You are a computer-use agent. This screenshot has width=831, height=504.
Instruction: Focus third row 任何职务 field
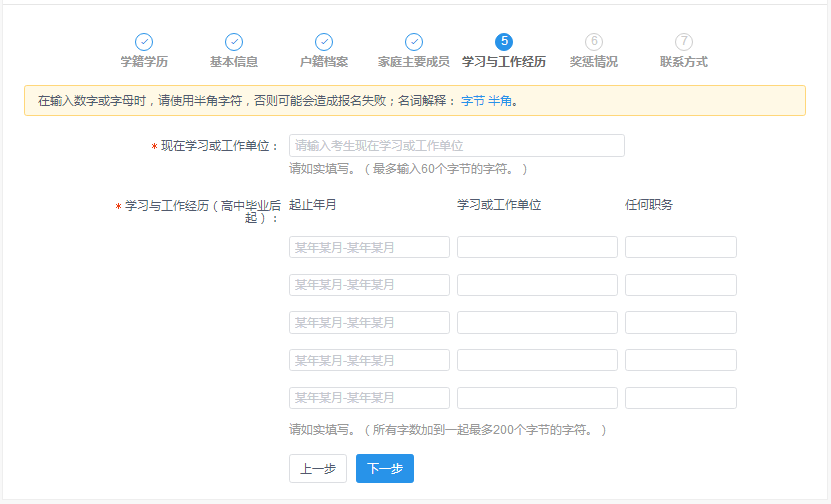(x=681, y=323)
